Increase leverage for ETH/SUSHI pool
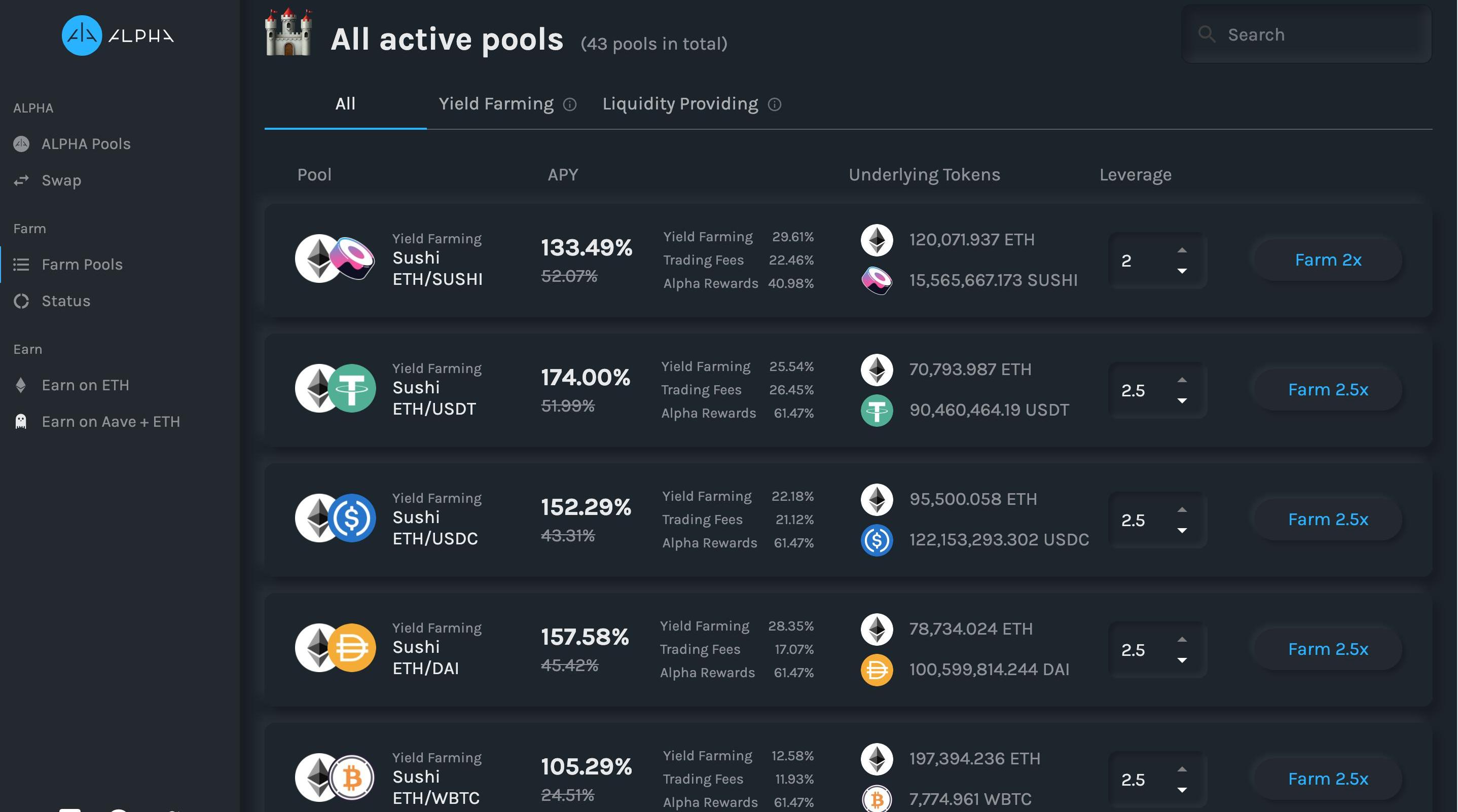The width and height of the screenshot is (1458, 812). point(1182,250)
